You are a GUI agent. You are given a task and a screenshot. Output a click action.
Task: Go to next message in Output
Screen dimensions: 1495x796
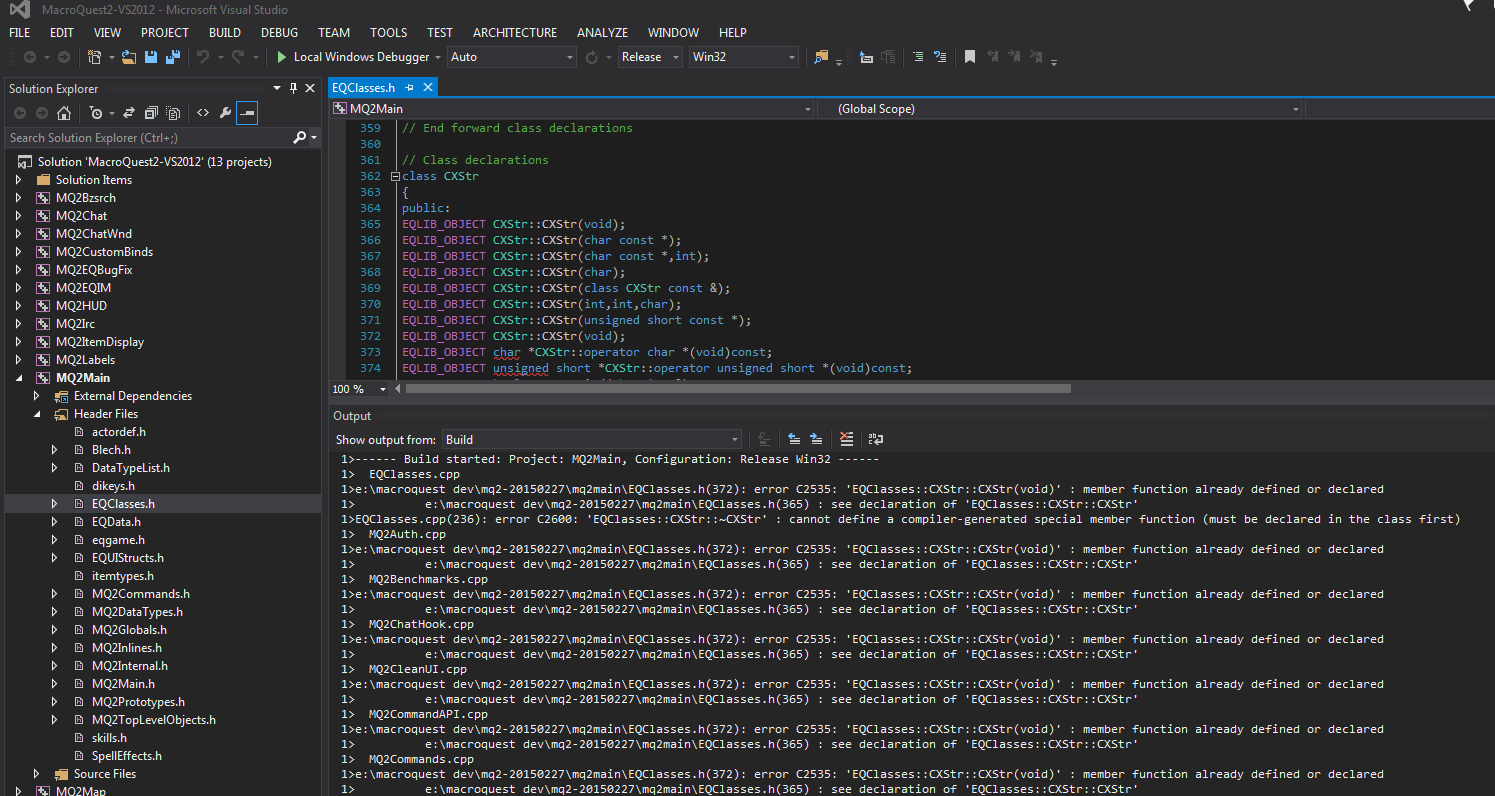[x=816, y=439]
